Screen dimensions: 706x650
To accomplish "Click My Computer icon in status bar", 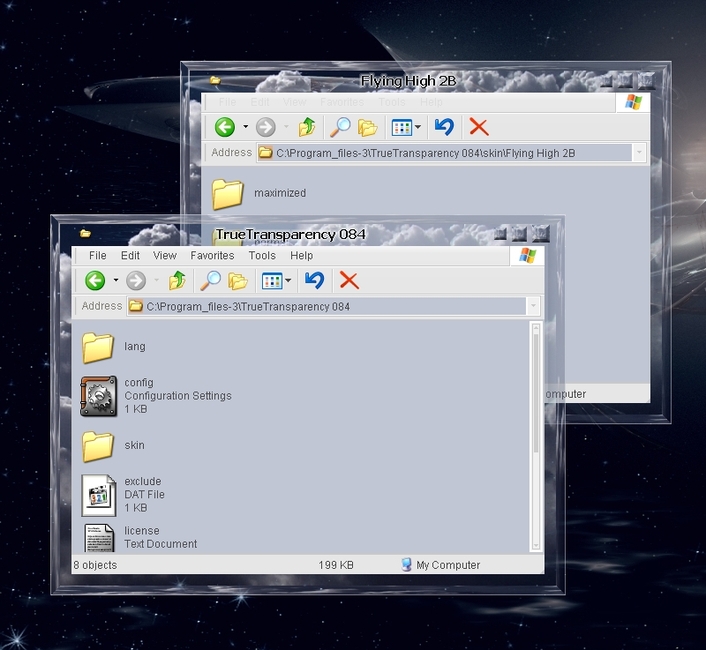I will pos(406,564).
